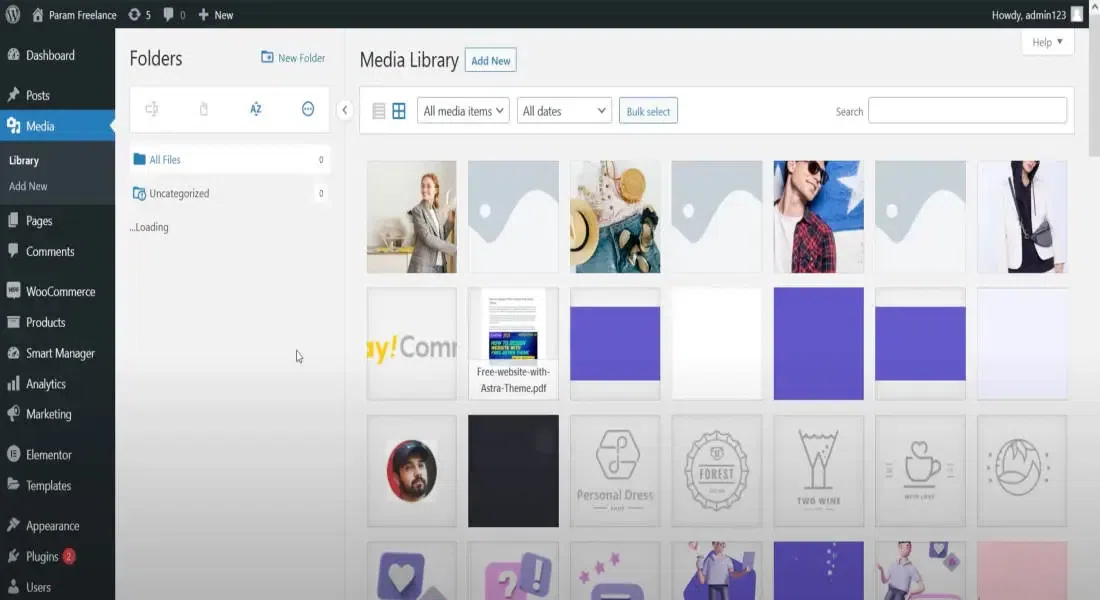Create a New Folder
This screenshot has width=1100, height=600.
293,58
